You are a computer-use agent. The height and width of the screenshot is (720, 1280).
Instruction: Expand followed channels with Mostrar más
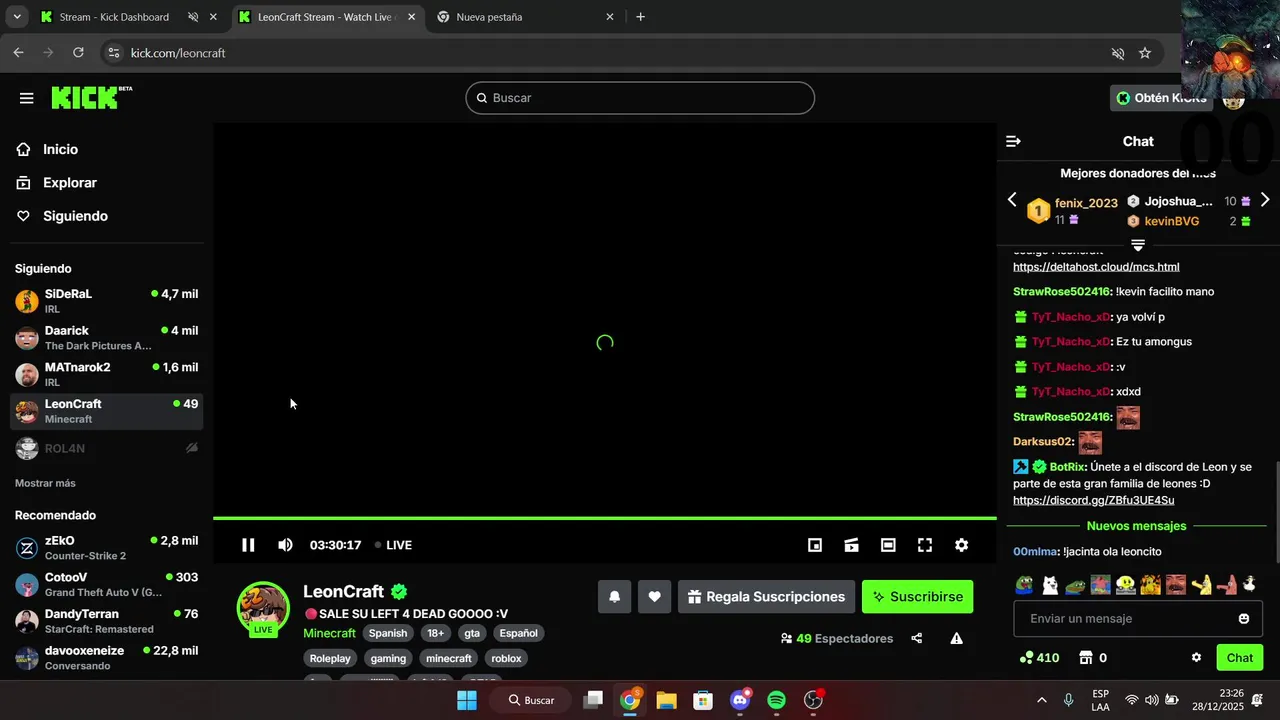click(45, 483)
